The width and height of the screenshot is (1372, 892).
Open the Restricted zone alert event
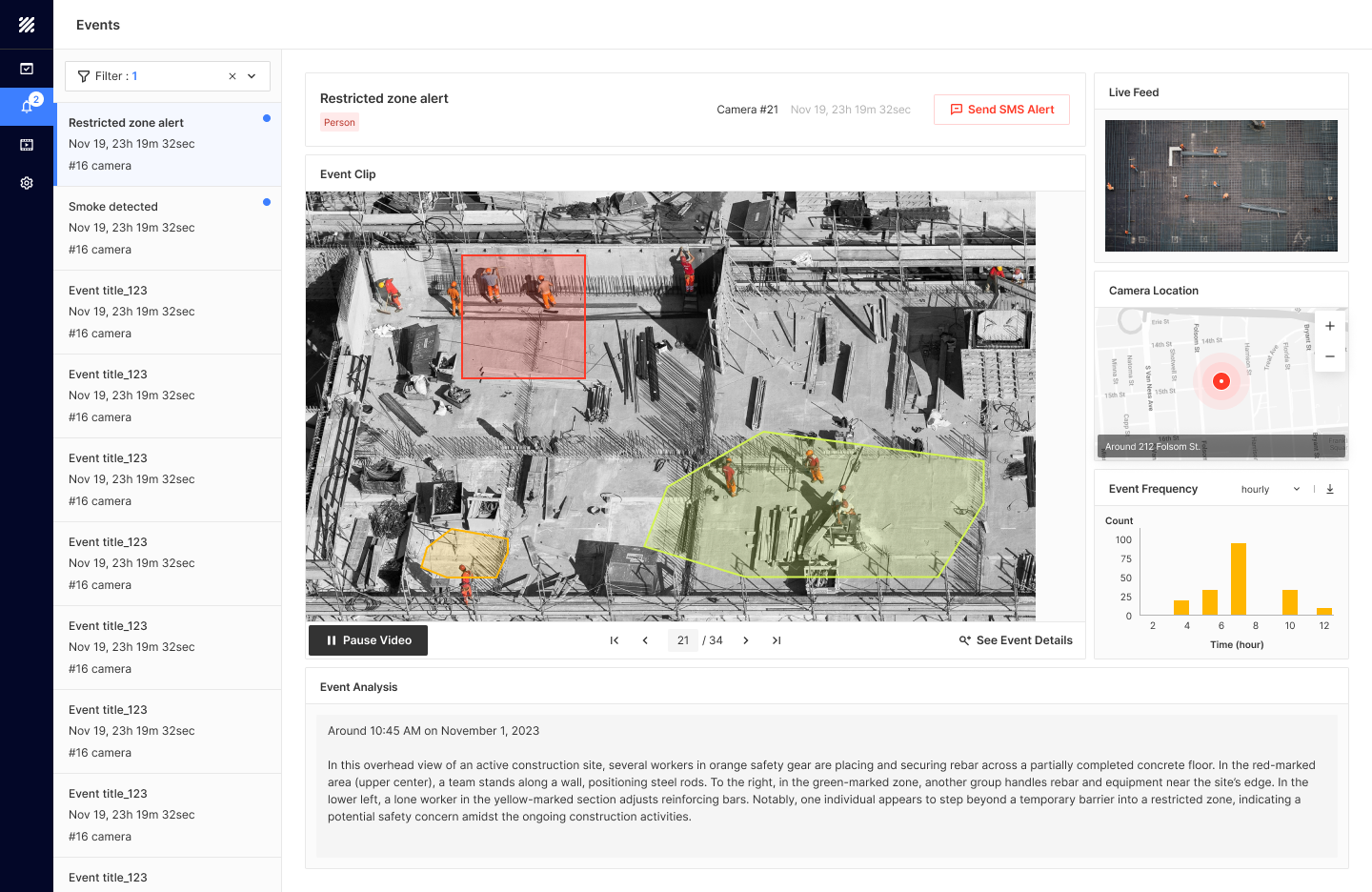pyautogui.click(x=168, y=143)
